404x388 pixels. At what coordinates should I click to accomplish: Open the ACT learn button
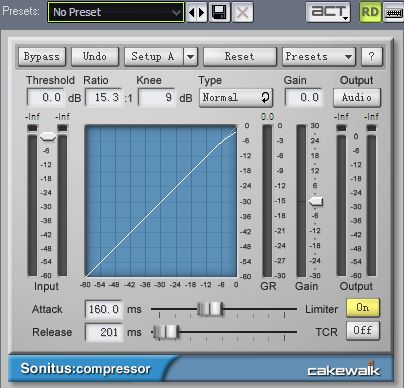tap(328, 12)
